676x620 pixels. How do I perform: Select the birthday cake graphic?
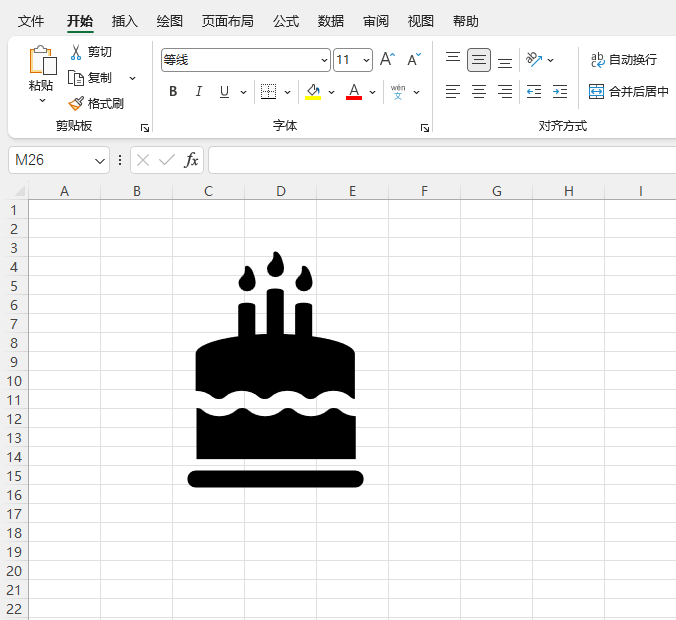(x=275, y=369)
